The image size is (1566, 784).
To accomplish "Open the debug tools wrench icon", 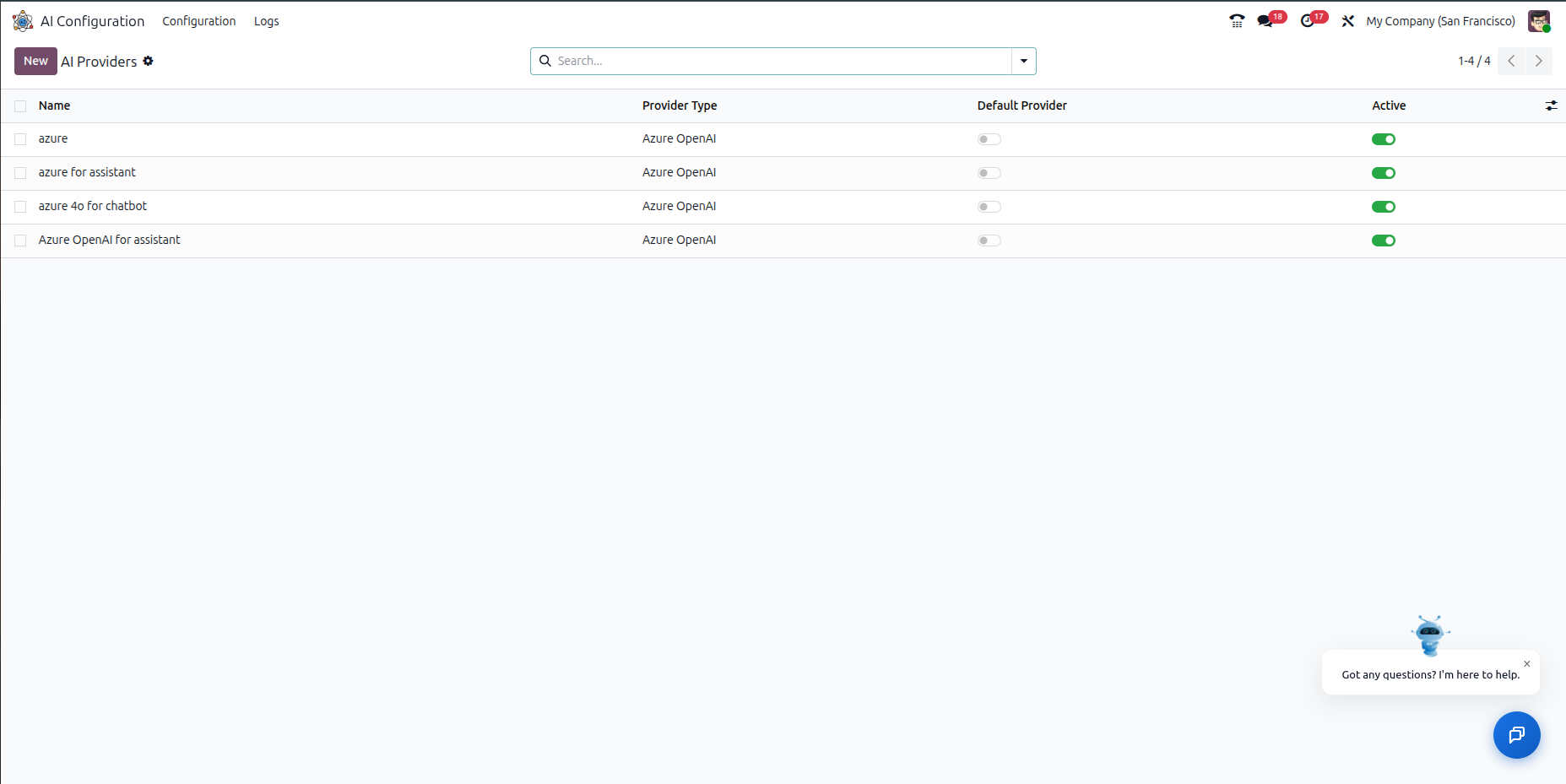I will pyautogui.click(x=1348, y=21).
